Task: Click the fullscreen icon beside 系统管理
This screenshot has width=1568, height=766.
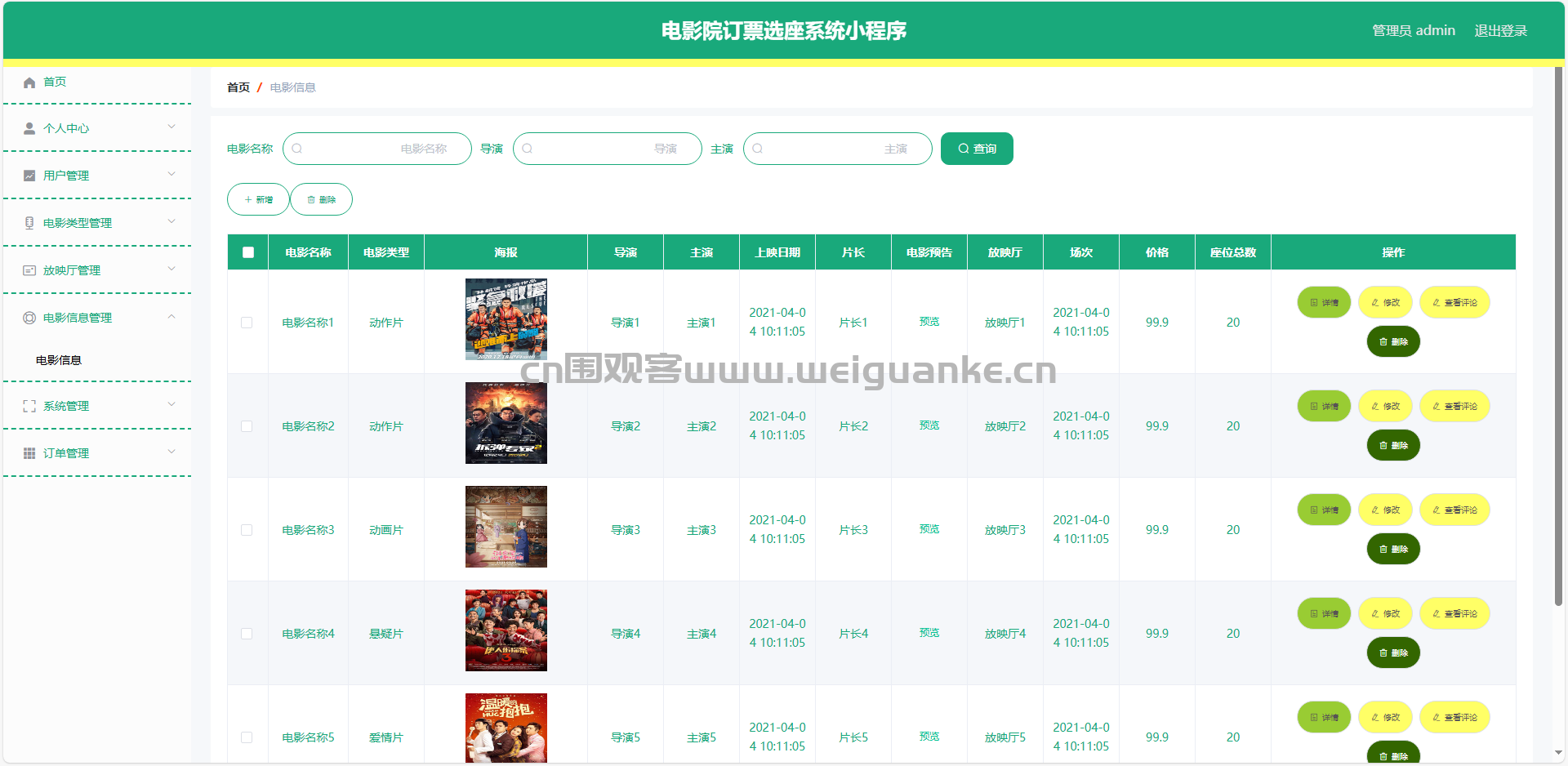Action: pyautogui.click(x=29, y=406)
